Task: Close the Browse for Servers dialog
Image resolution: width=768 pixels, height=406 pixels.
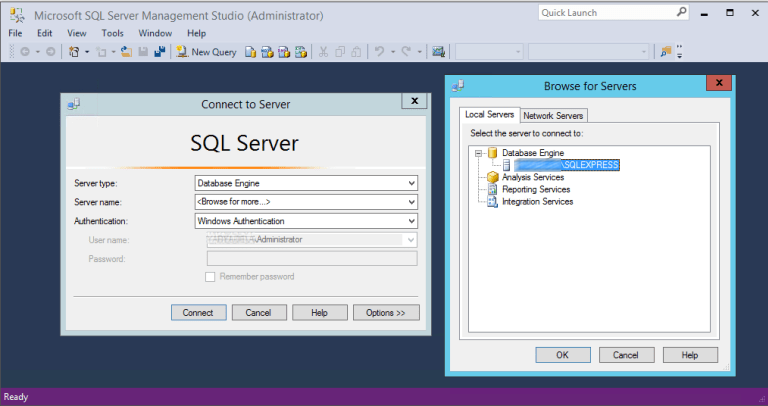Action: (x=719, y=83)
